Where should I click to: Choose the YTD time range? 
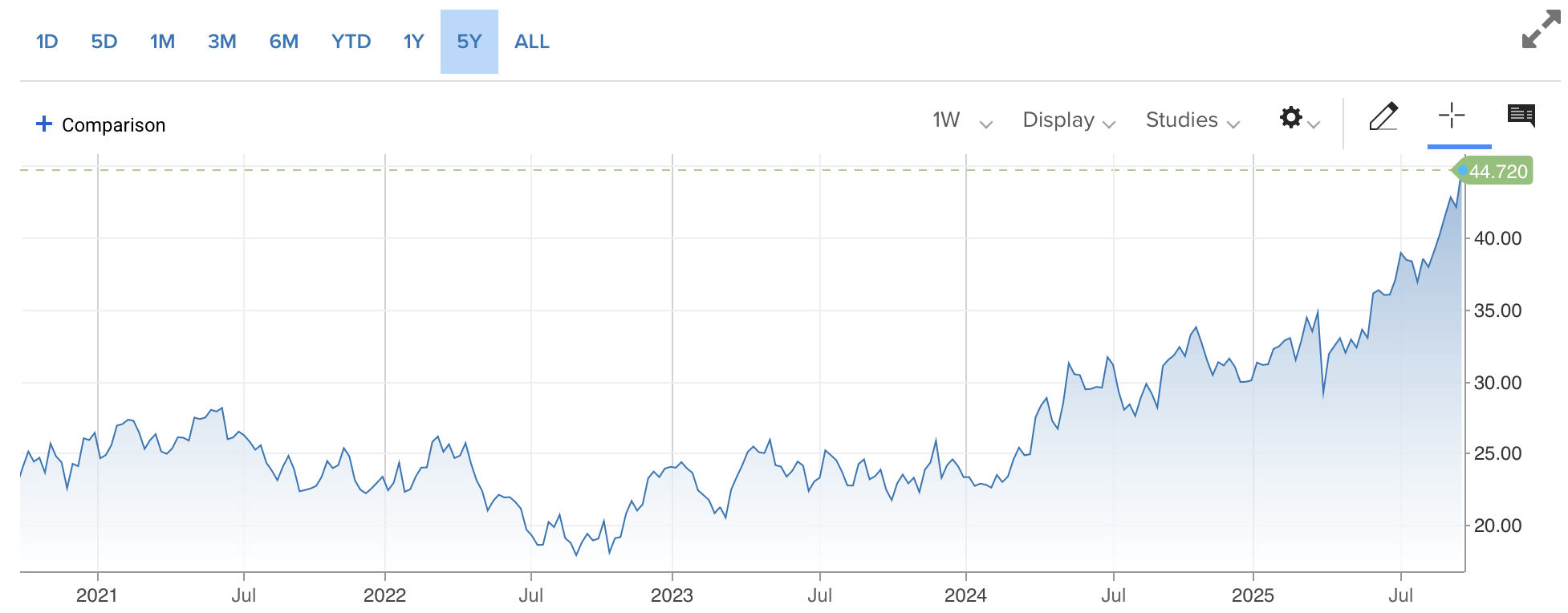351,42
